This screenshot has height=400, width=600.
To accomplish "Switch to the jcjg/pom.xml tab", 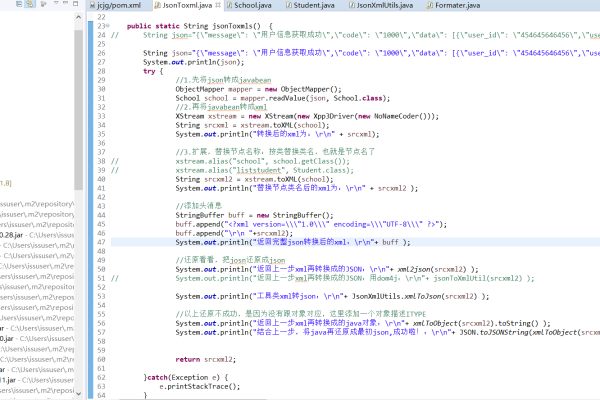I will pos(115,5).
